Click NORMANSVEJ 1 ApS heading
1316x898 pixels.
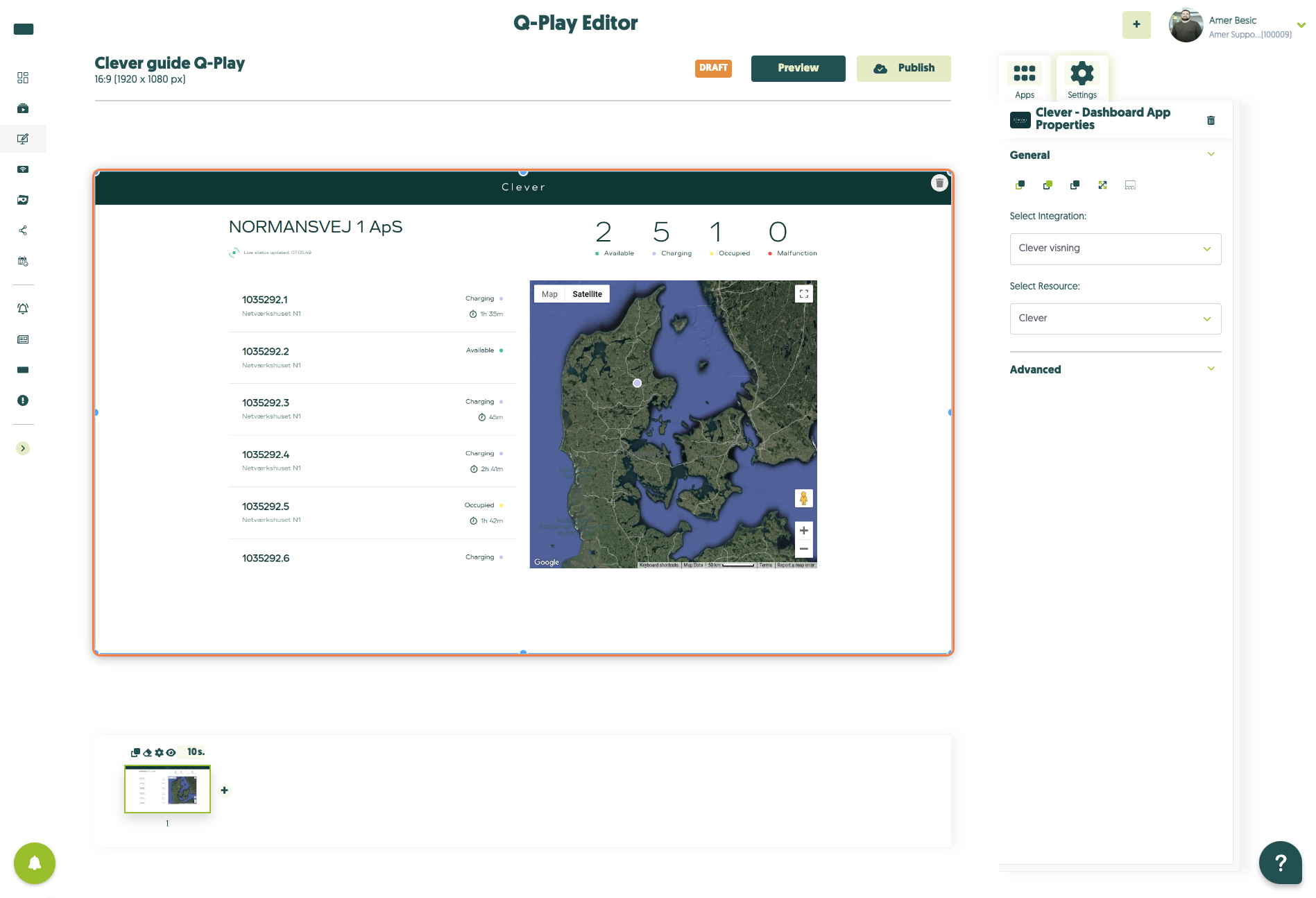316,227
